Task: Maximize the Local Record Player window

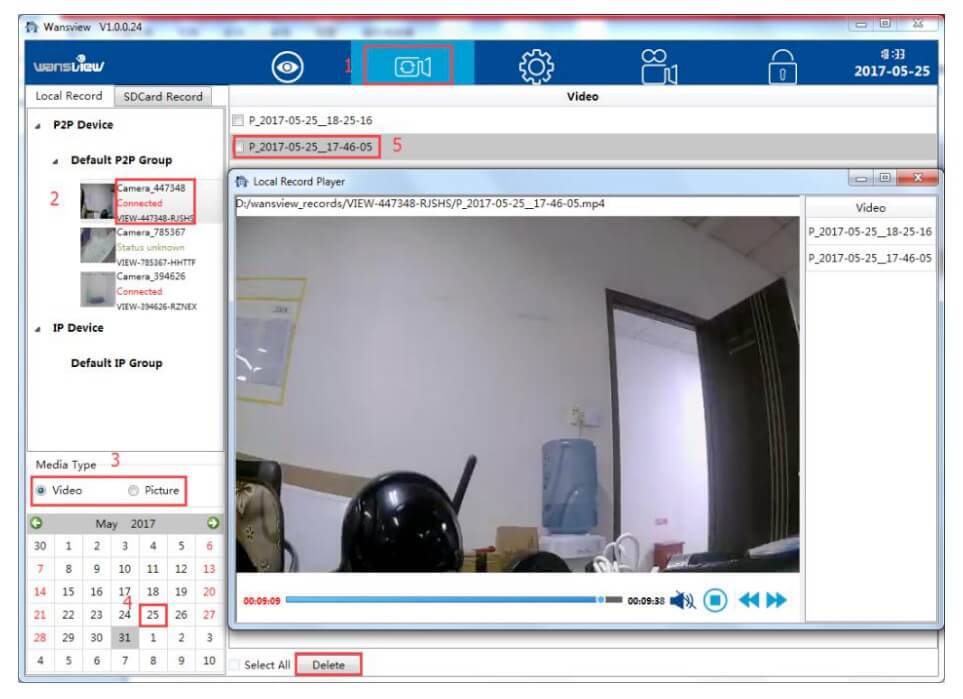Action: (x=885, y=178)
